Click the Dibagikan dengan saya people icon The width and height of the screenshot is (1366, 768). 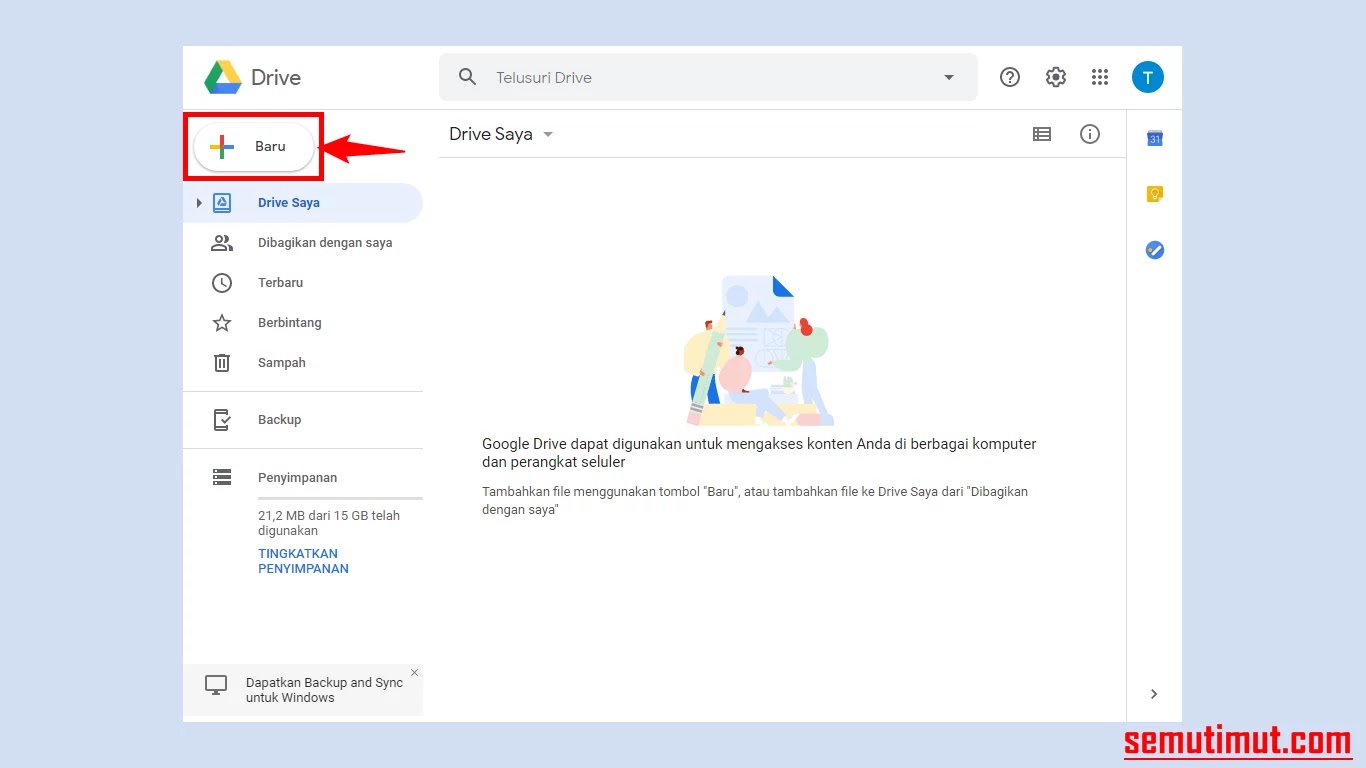(x=222, y=243)
